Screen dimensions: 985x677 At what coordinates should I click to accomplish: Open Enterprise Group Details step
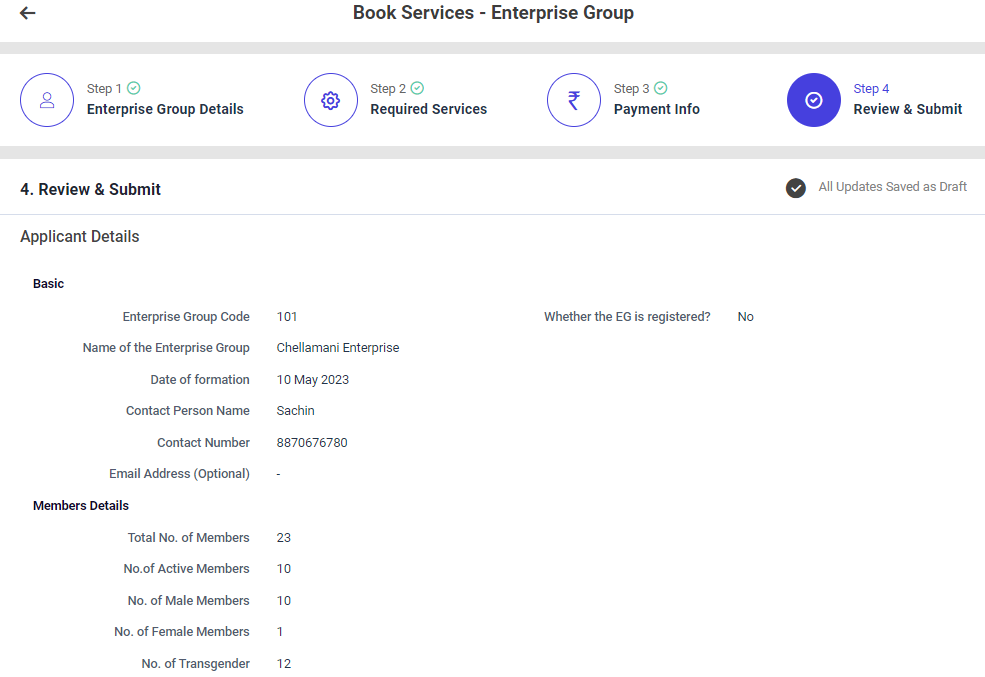tap(165, 109)
